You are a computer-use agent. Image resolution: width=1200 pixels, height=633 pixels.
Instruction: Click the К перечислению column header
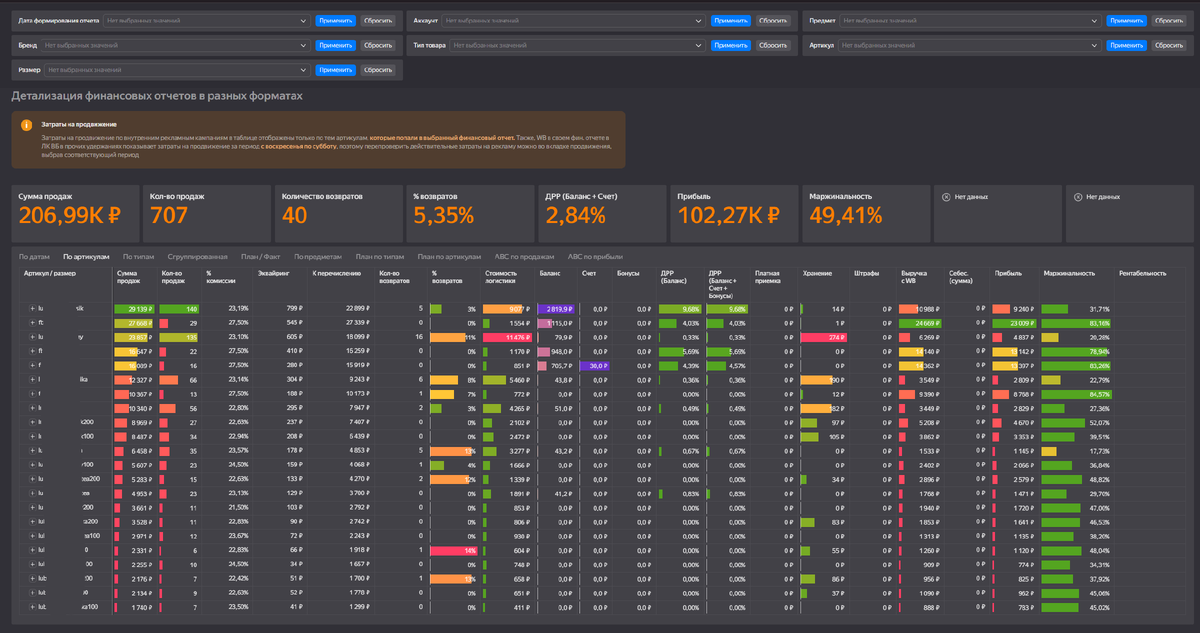point(335,273)
